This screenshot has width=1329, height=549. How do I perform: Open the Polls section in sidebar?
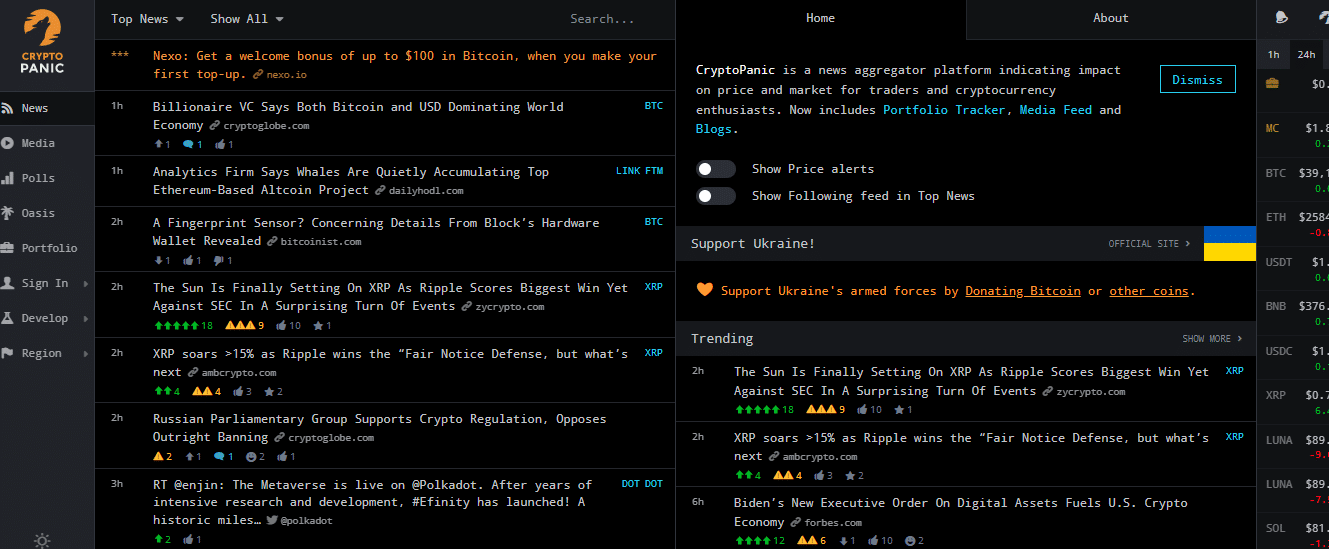coord(38,178)
